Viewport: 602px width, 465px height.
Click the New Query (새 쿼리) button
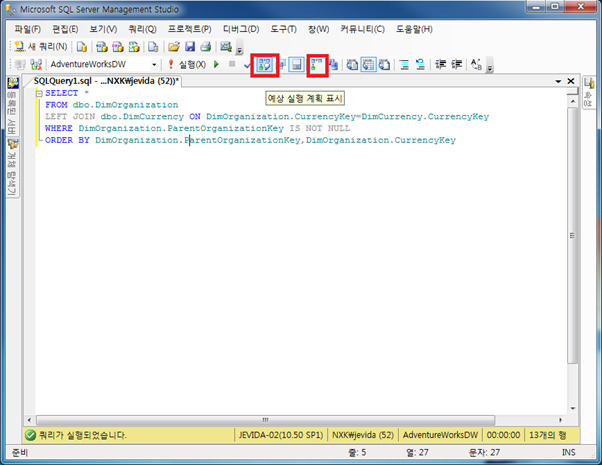[41, 47]
